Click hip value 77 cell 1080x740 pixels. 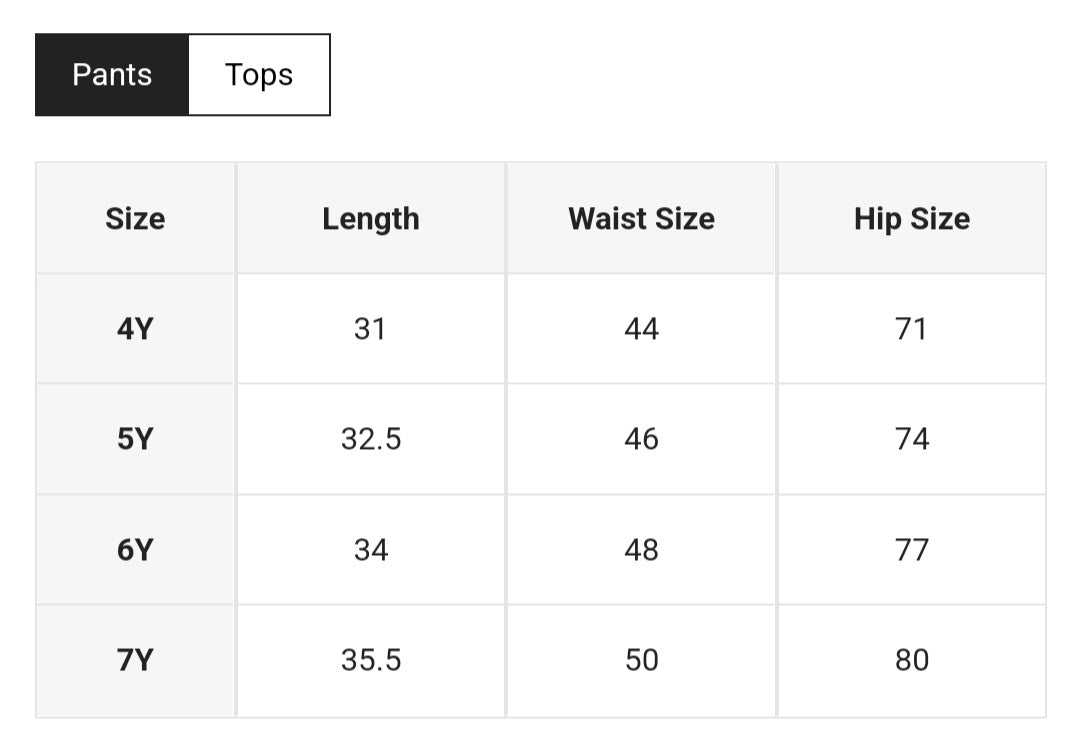(x=911, y=550)
